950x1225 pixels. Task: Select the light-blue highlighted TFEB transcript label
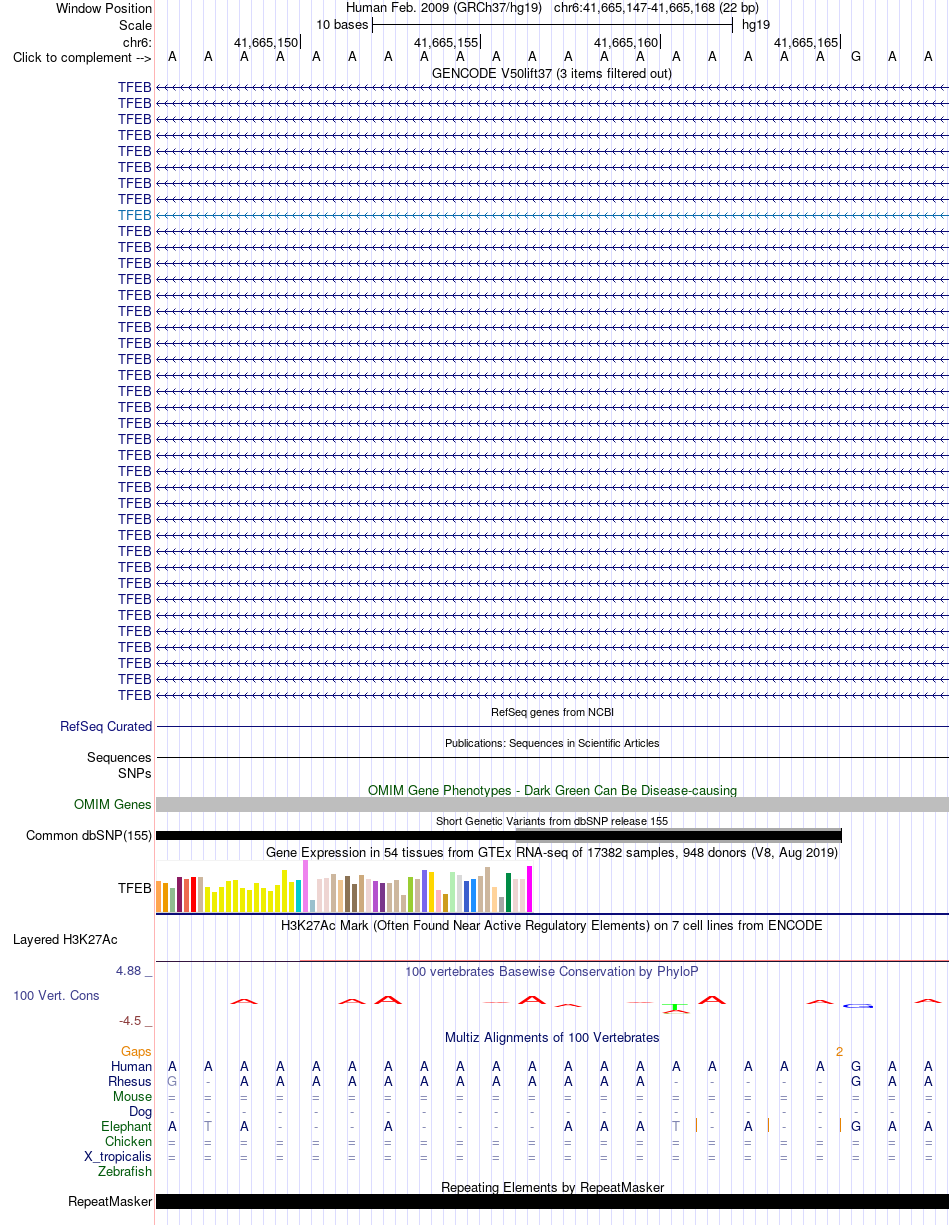tap(134, 215)
